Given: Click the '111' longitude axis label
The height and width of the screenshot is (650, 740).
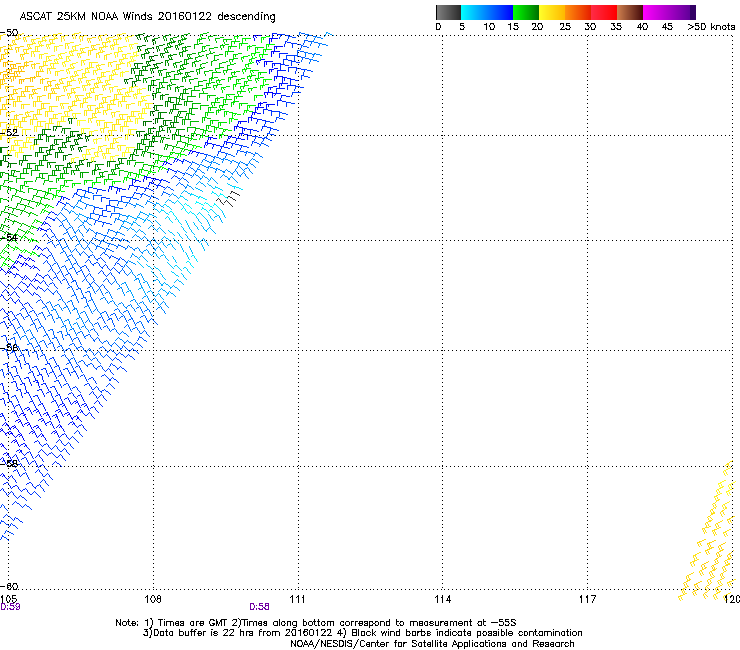Looking at the screenshot, I should pos(297,599).
